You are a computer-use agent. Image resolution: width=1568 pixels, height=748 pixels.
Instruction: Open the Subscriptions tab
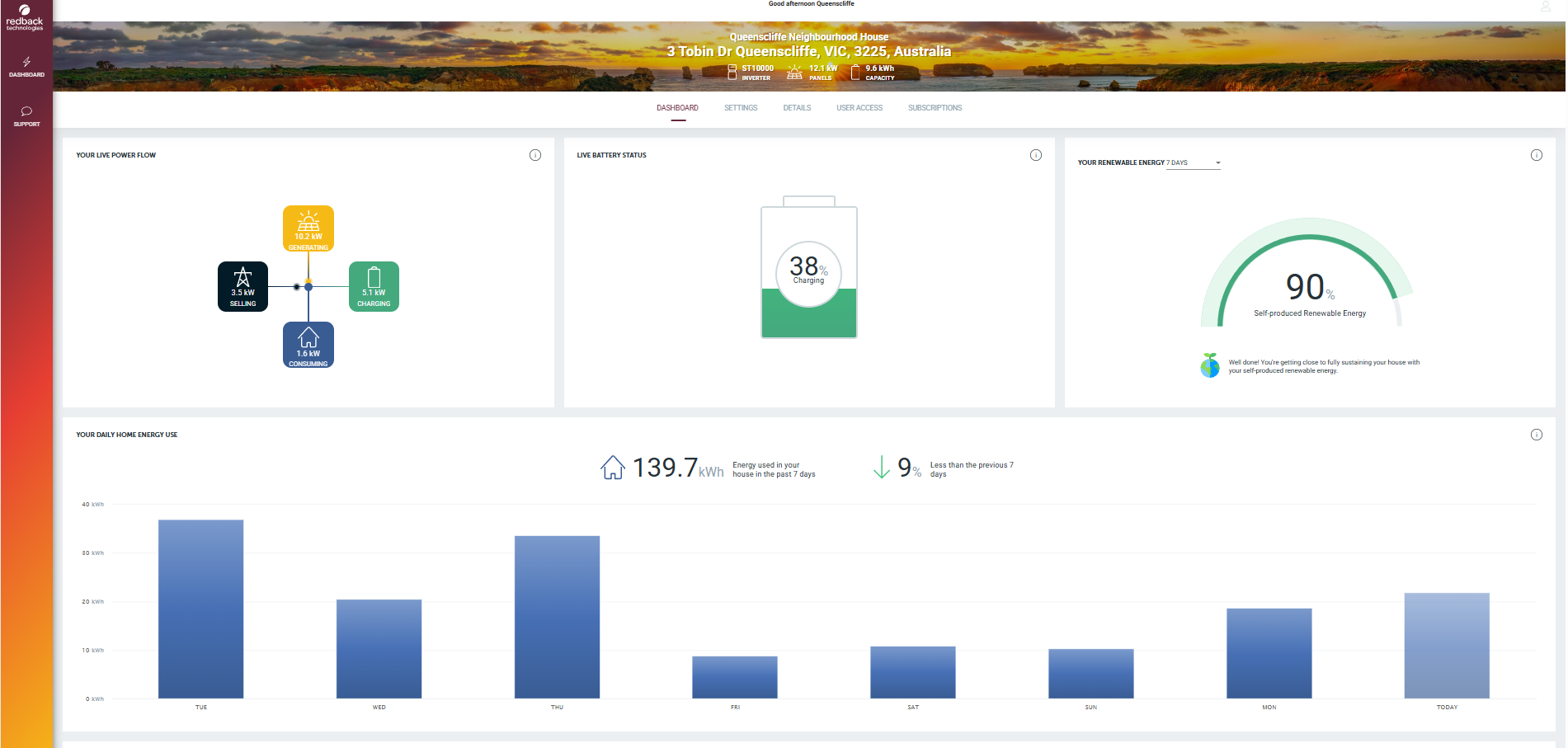(x=935, y=108)
